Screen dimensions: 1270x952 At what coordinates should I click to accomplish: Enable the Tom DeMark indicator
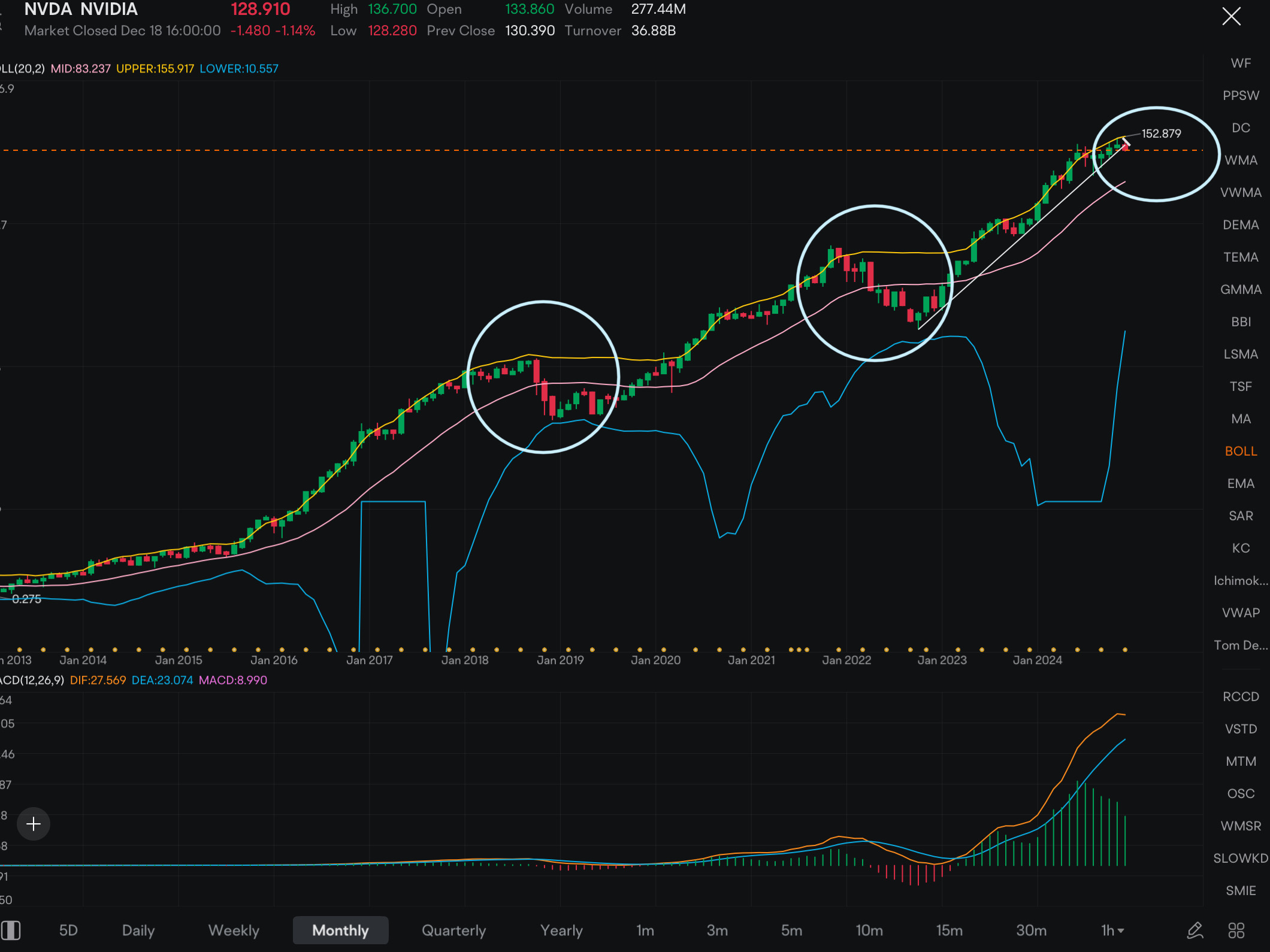1241,645
